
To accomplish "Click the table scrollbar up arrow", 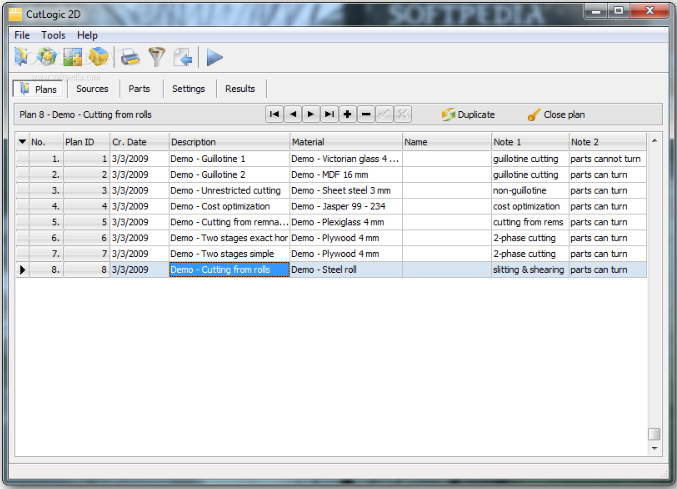I will 655,141.
